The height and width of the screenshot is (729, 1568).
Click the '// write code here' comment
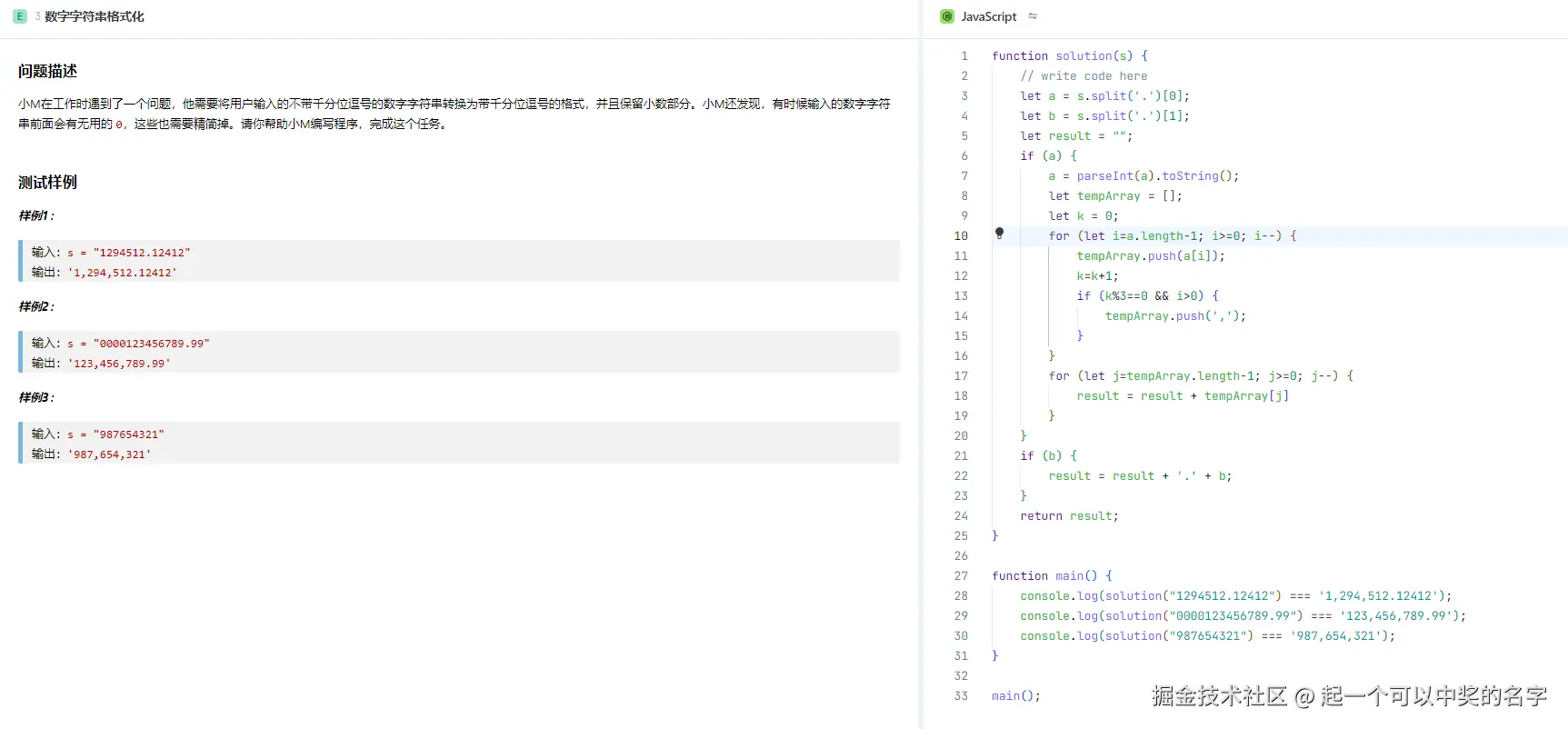[x=1084, y=75]
